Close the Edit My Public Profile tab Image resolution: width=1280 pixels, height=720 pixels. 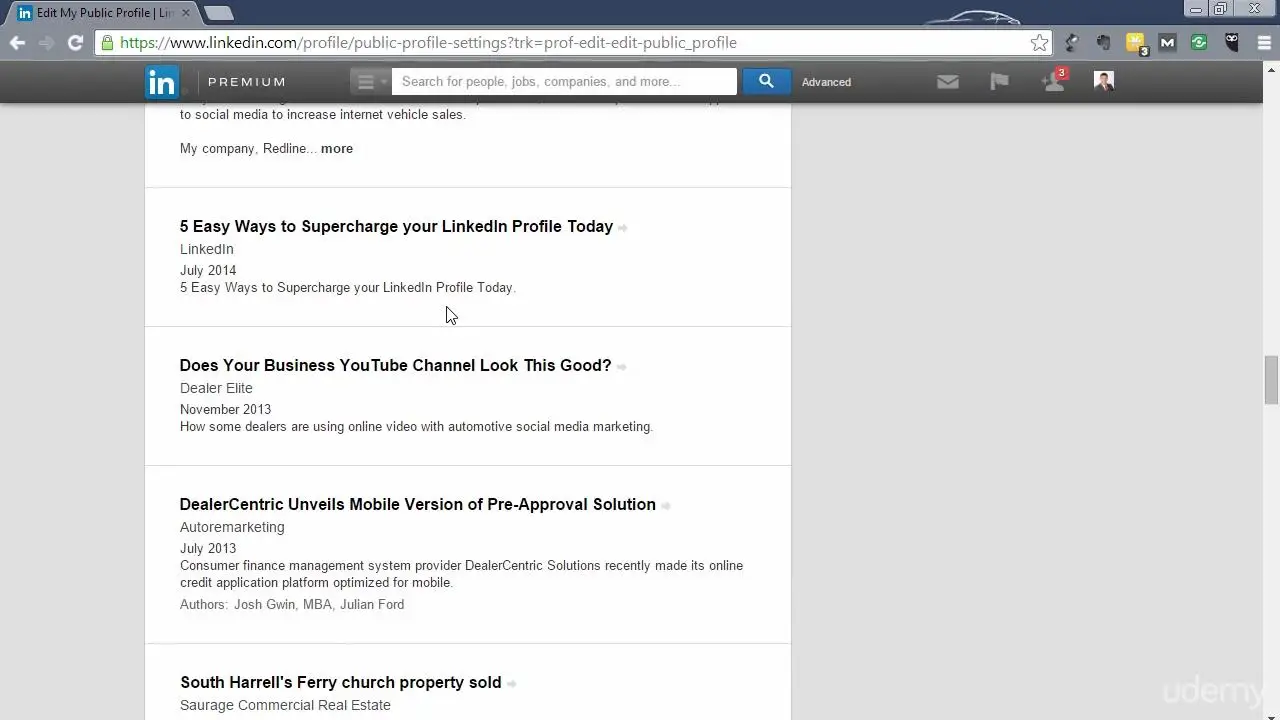click(x=185, y=13)
